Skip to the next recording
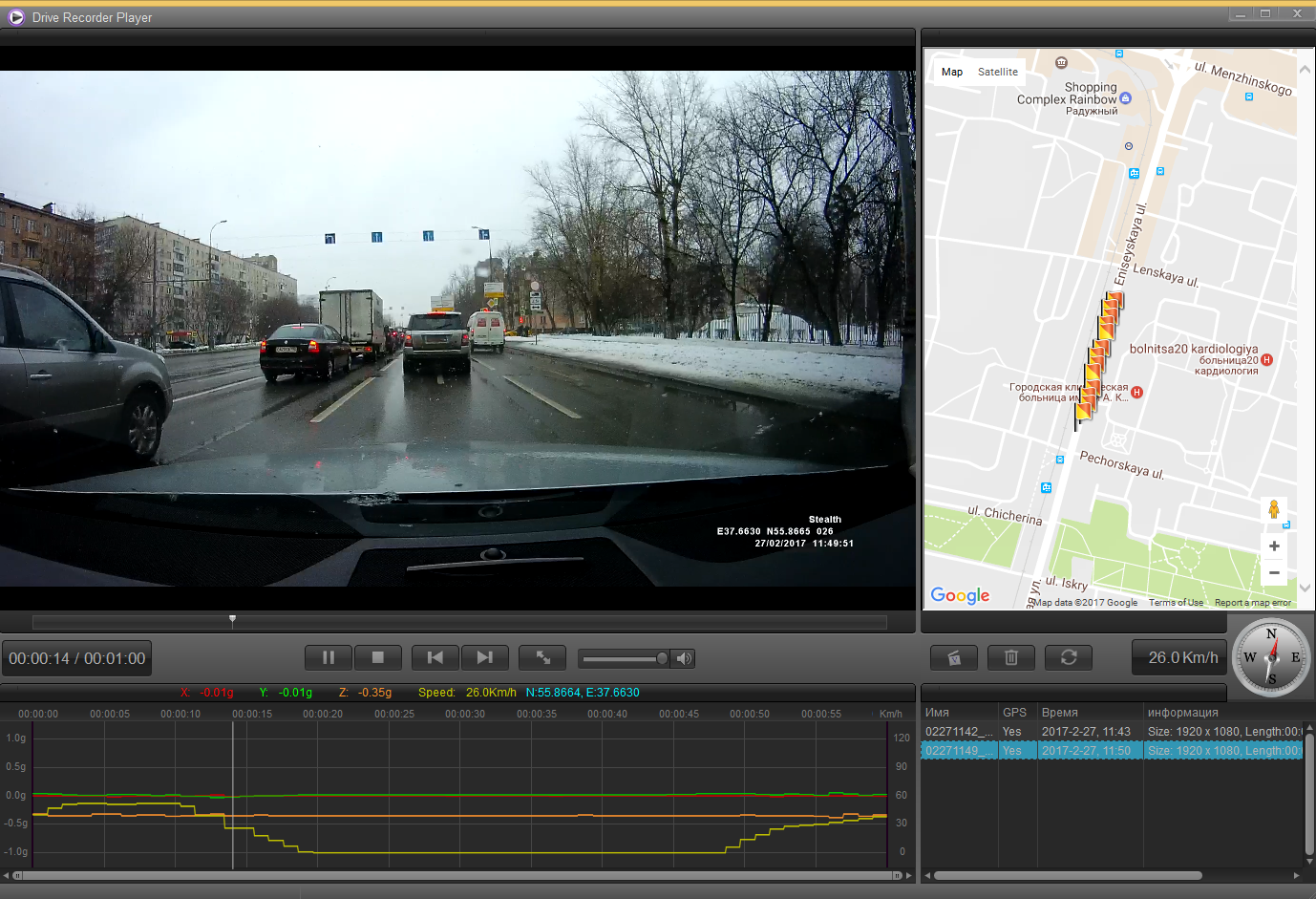The height and width of the screenshot is (899, 1316). click(x=485, y=657)
